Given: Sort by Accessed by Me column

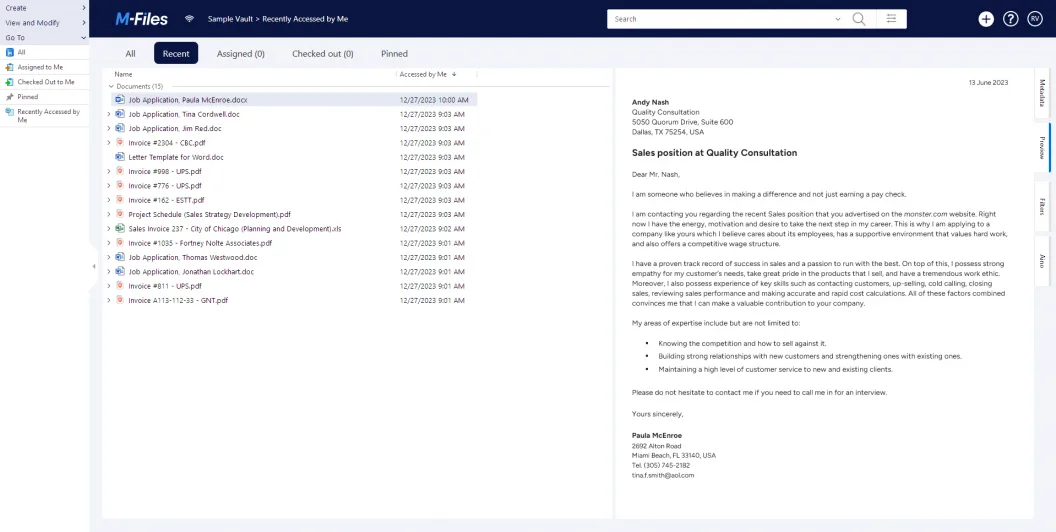Looking at the screenshot, I should (423, 74).
